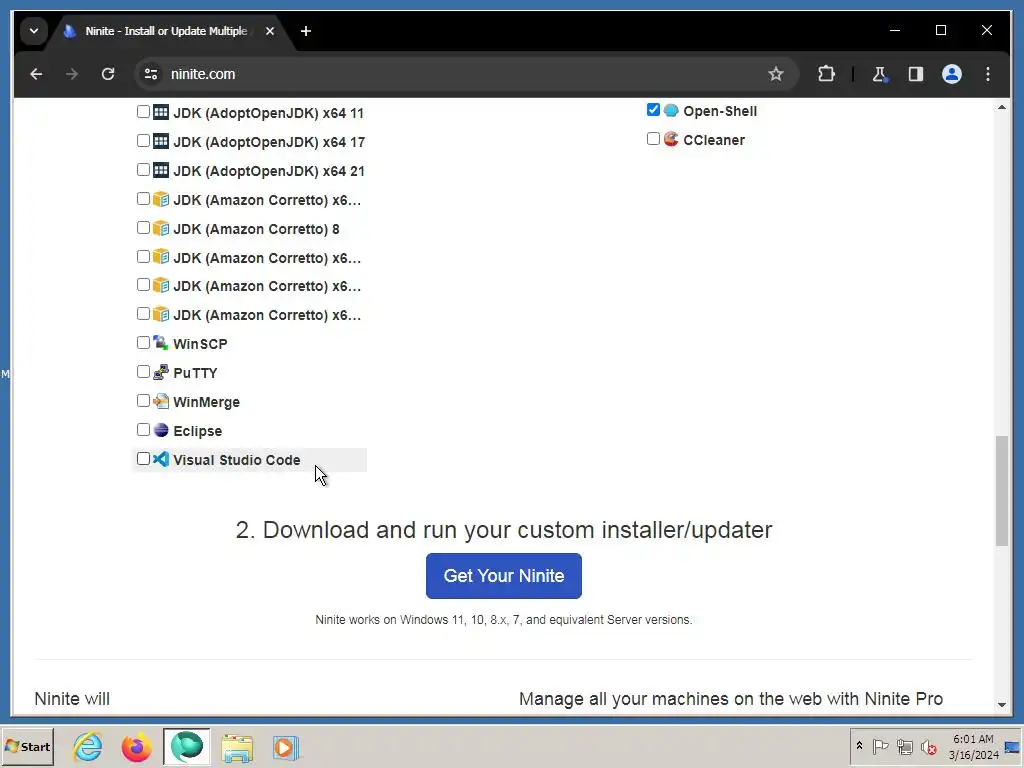Close the Ninite tab
1024x768 pixels.
270,31
